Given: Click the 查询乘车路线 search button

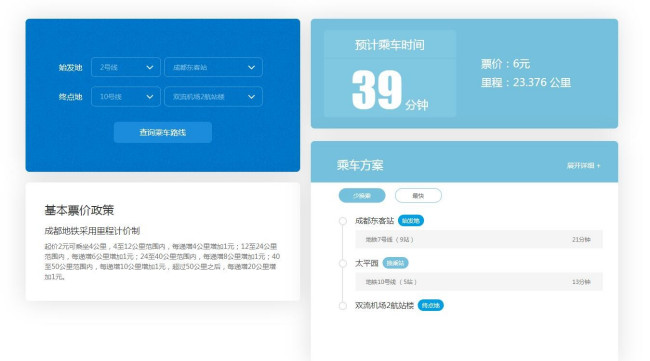Looking at the screenshot, I should [x=162, y=132].
